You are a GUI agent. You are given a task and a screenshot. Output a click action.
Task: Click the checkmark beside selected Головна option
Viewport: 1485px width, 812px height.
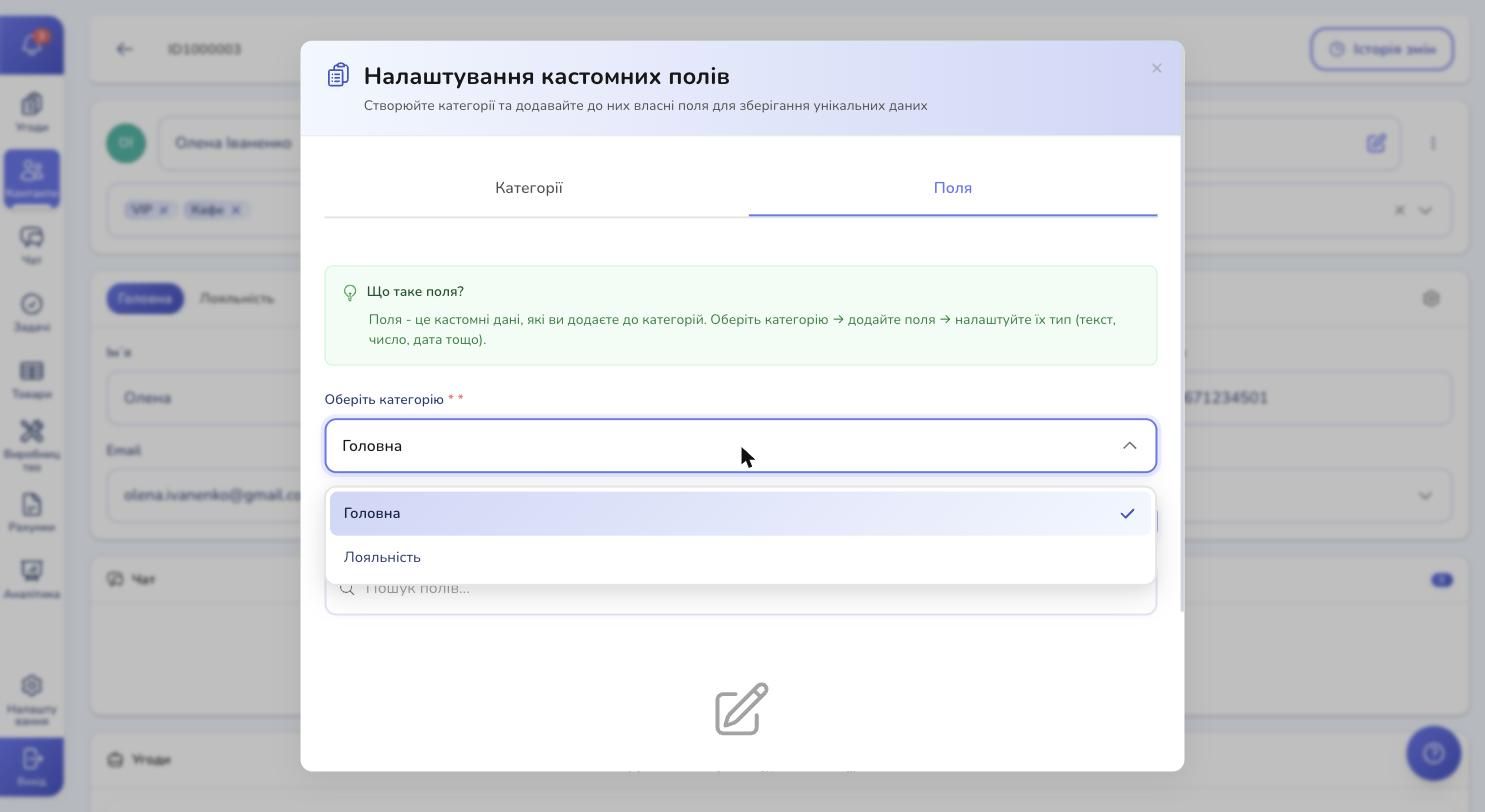[x=1127, y=513]
